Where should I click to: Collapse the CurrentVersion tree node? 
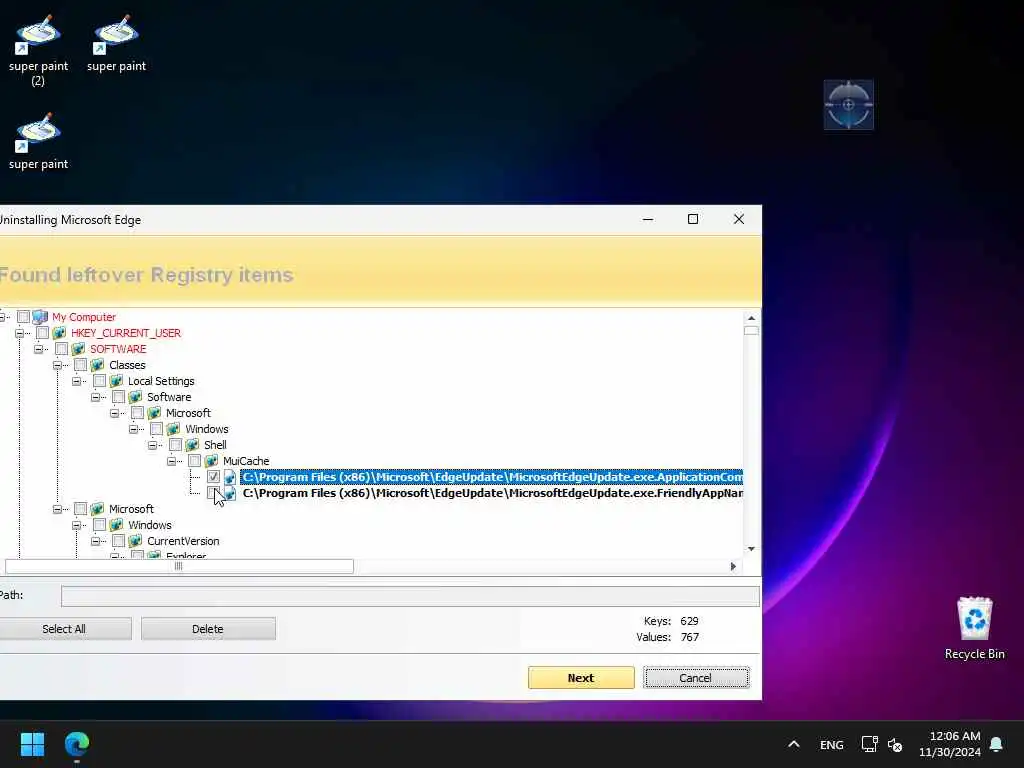(x=95, y=541)
